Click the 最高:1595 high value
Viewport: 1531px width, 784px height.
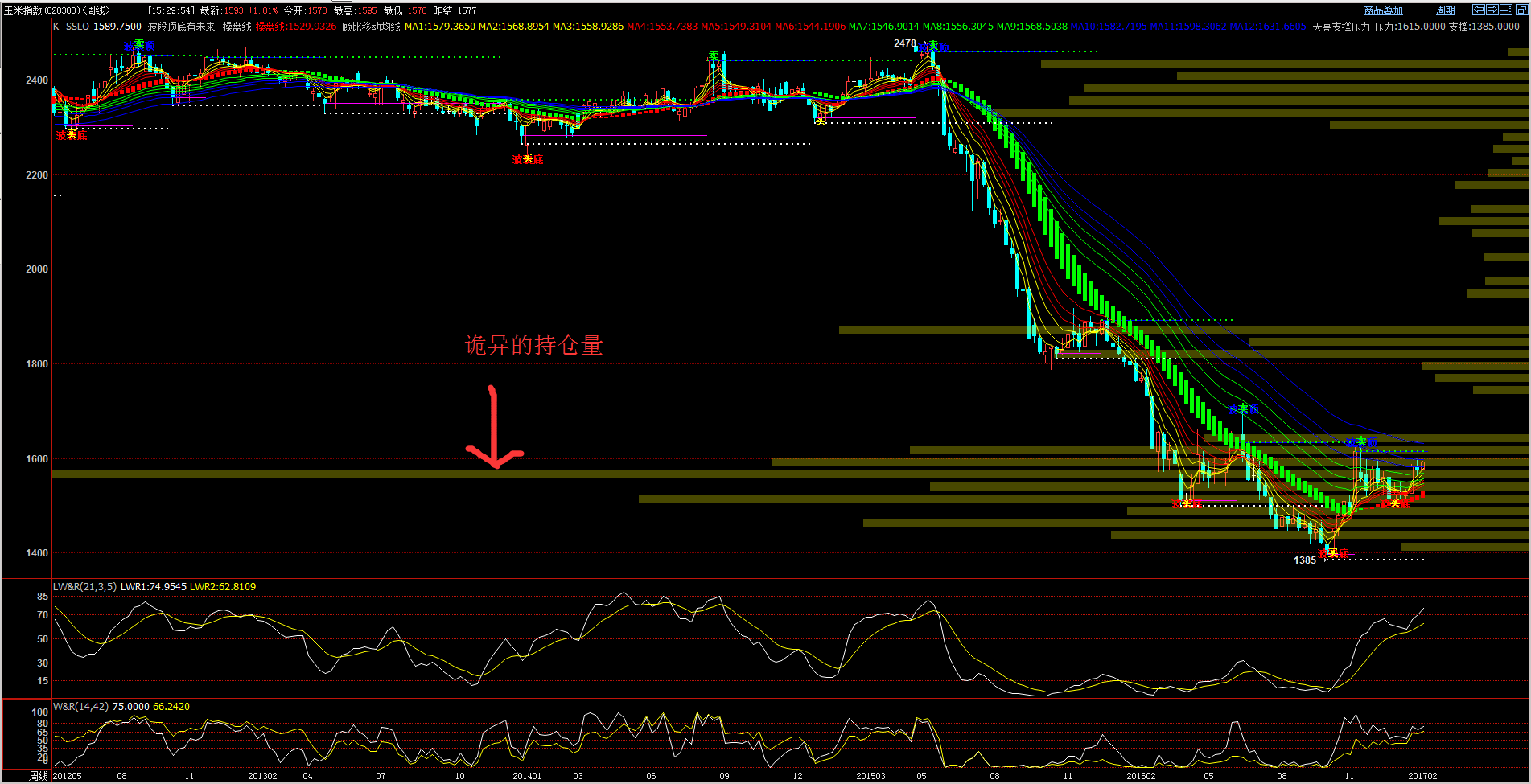point(355,10)
